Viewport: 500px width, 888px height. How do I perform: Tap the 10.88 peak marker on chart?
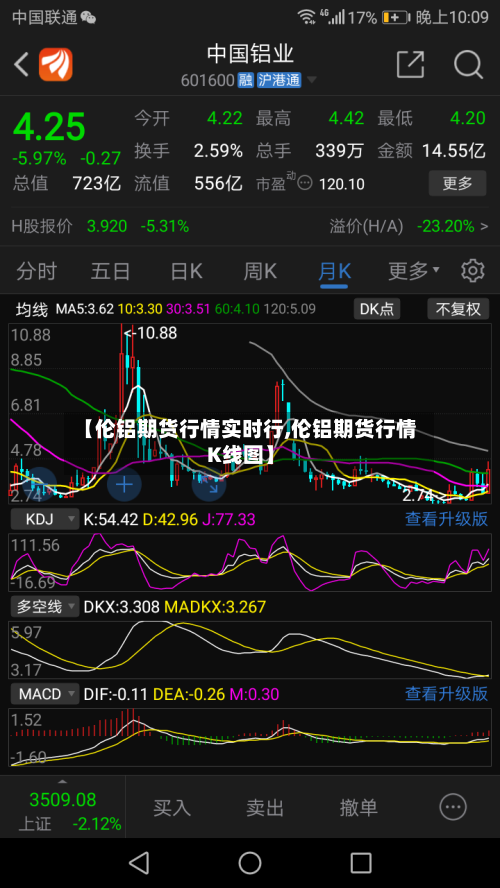[x=151, y=333]
